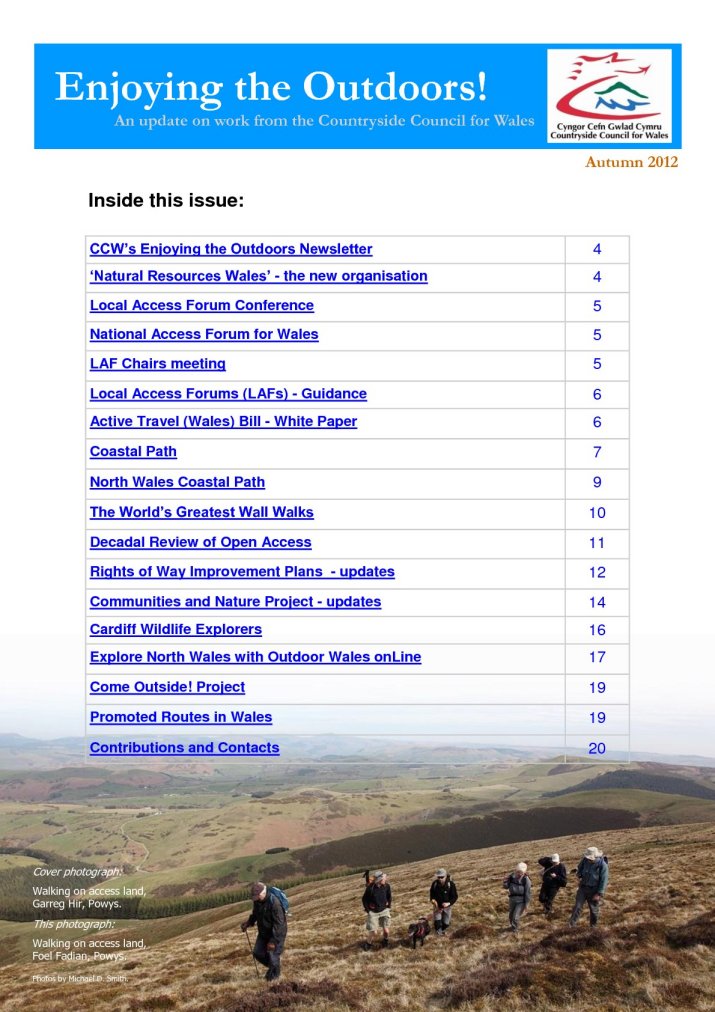Follow the Cardiff Wildlife Explorers link

tap(176, 629)
